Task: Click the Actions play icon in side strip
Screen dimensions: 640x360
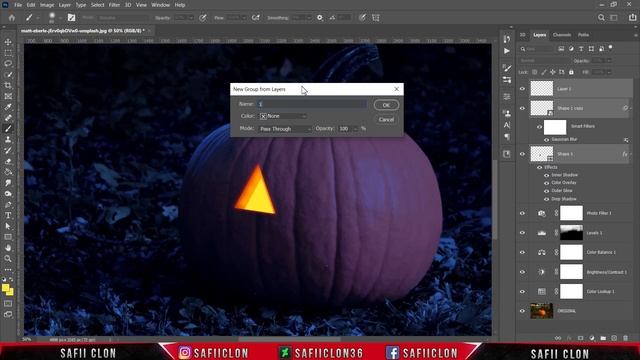Action: click(x=507, y=51)
